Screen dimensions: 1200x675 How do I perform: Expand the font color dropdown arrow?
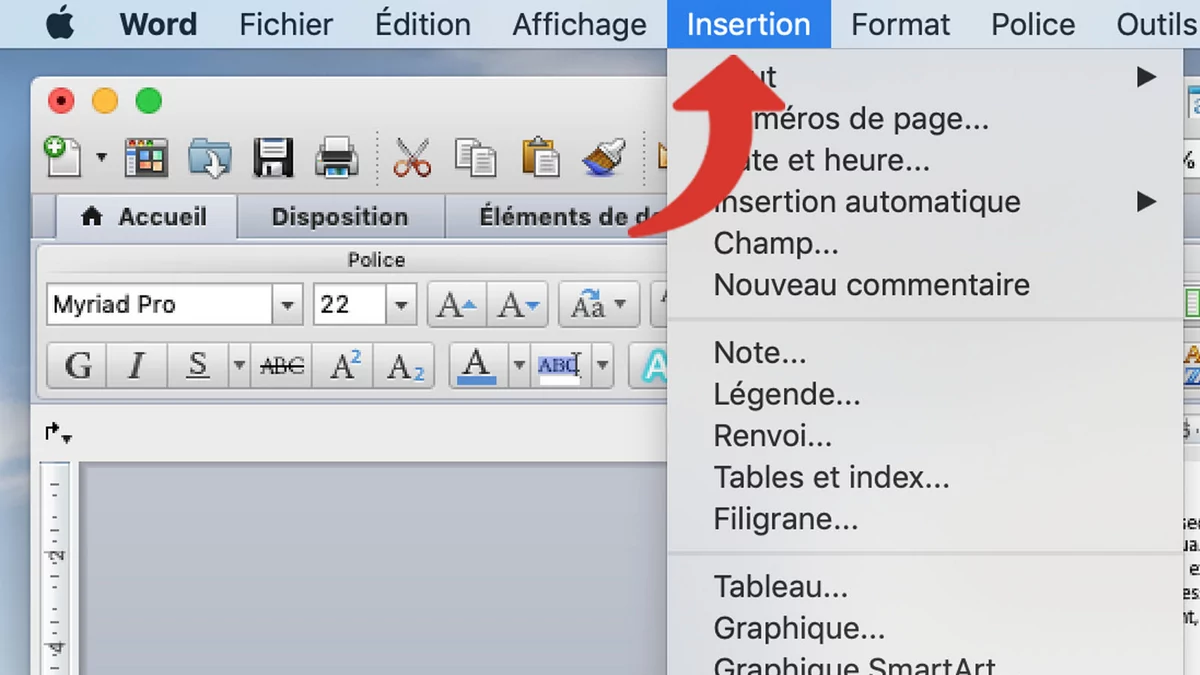(x=518, y=366)
